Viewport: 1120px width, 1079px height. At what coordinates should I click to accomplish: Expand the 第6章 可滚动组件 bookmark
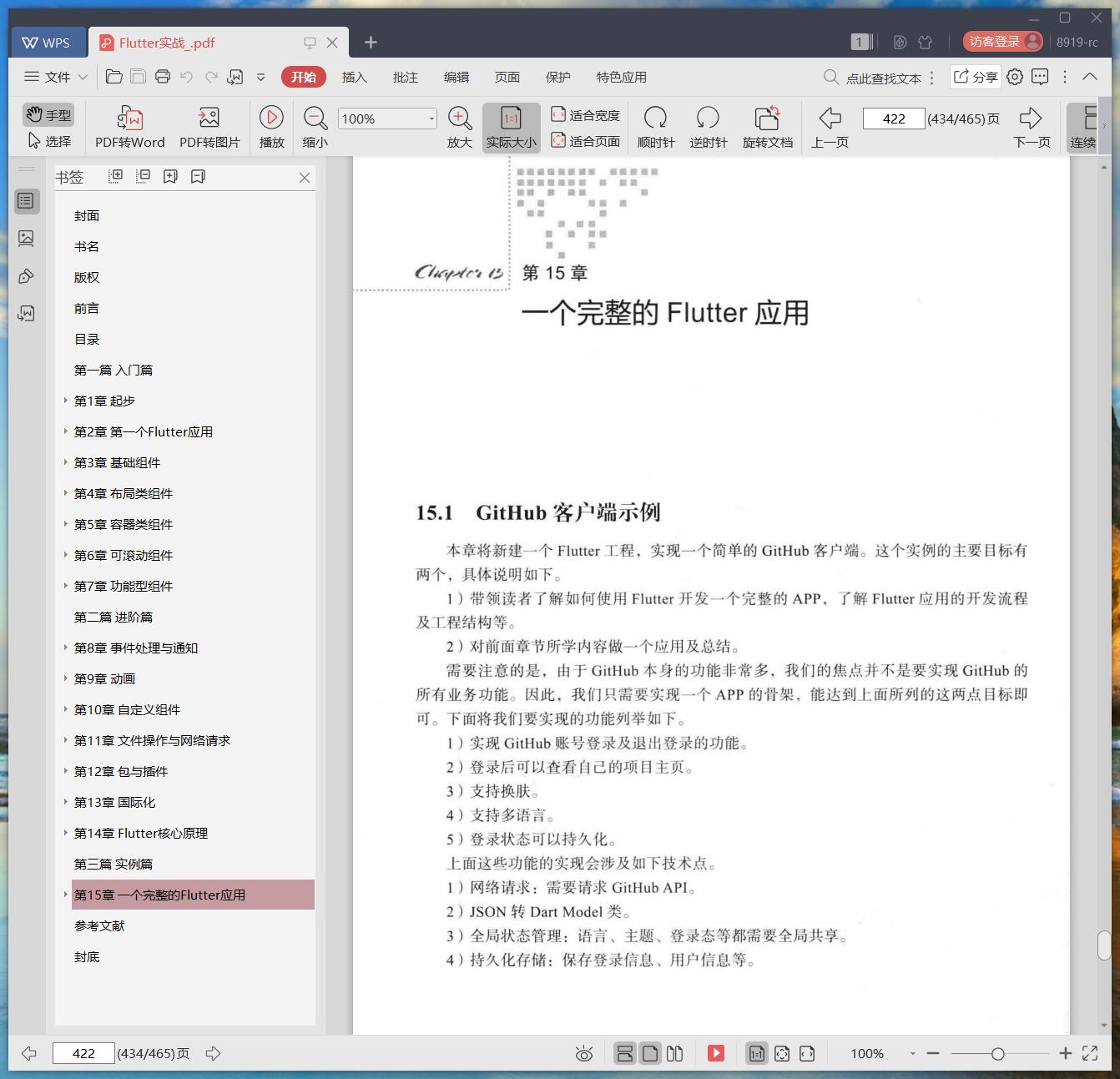[x=66, y=555]
